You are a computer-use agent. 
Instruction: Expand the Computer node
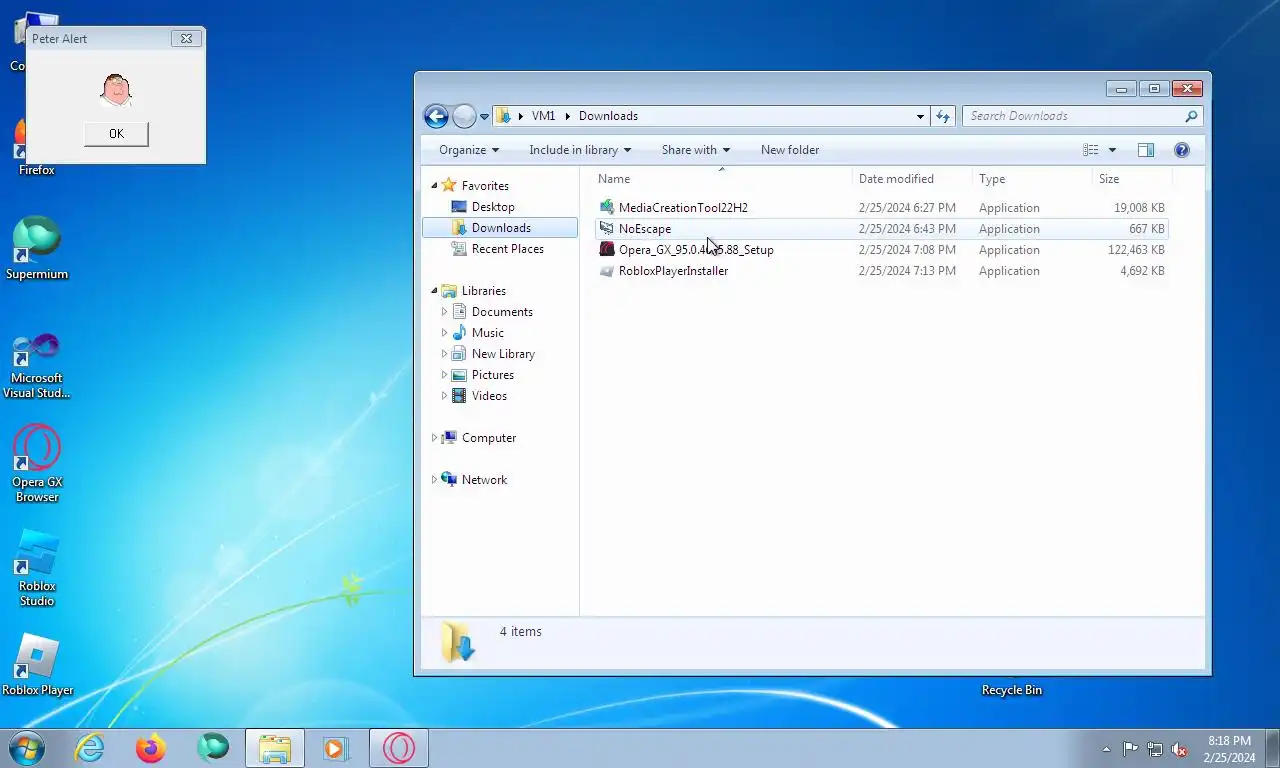pyautogui.click(x=435, y=438)
